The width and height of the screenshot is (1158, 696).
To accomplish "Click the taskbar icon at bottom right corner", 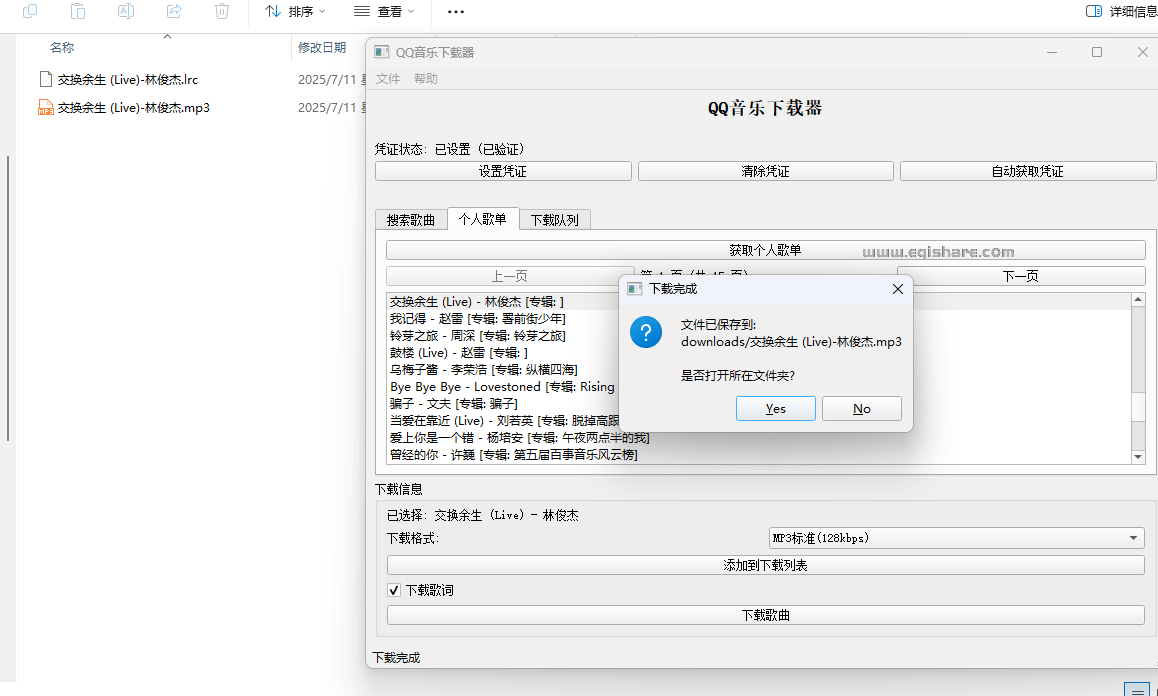I will tap(1137, 689).
